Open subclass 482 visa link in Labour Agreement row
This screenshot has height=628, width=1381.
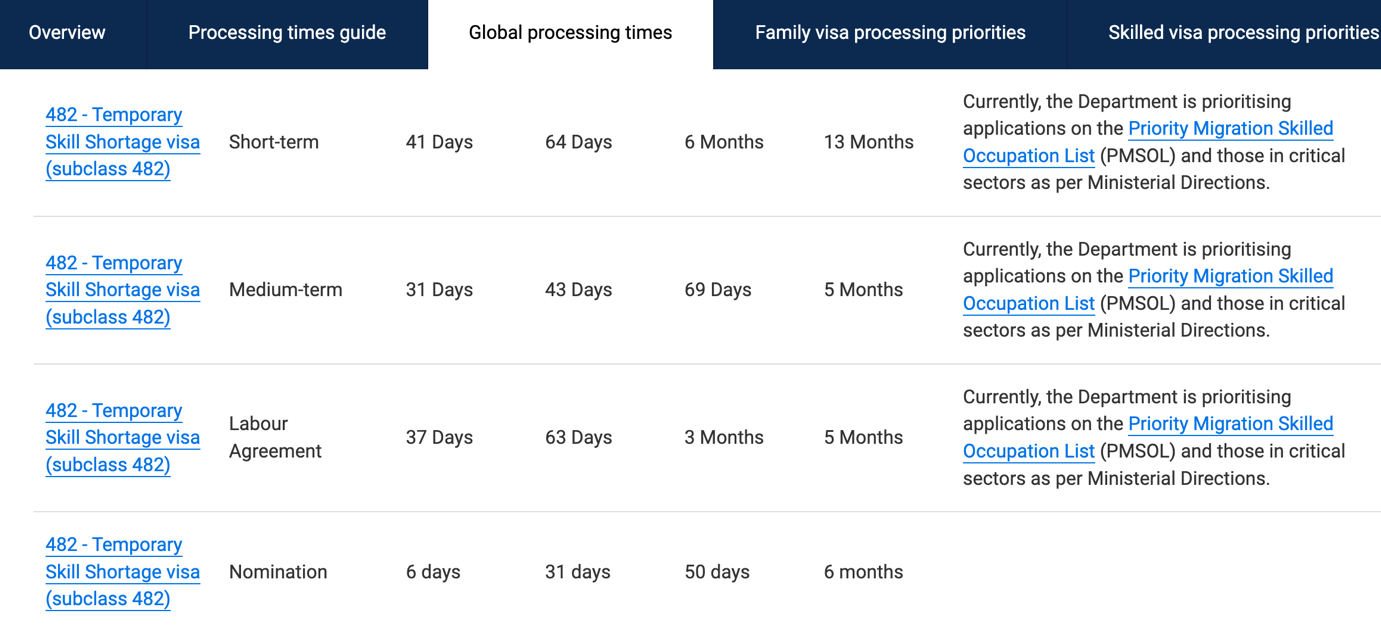tap(122, 437)
